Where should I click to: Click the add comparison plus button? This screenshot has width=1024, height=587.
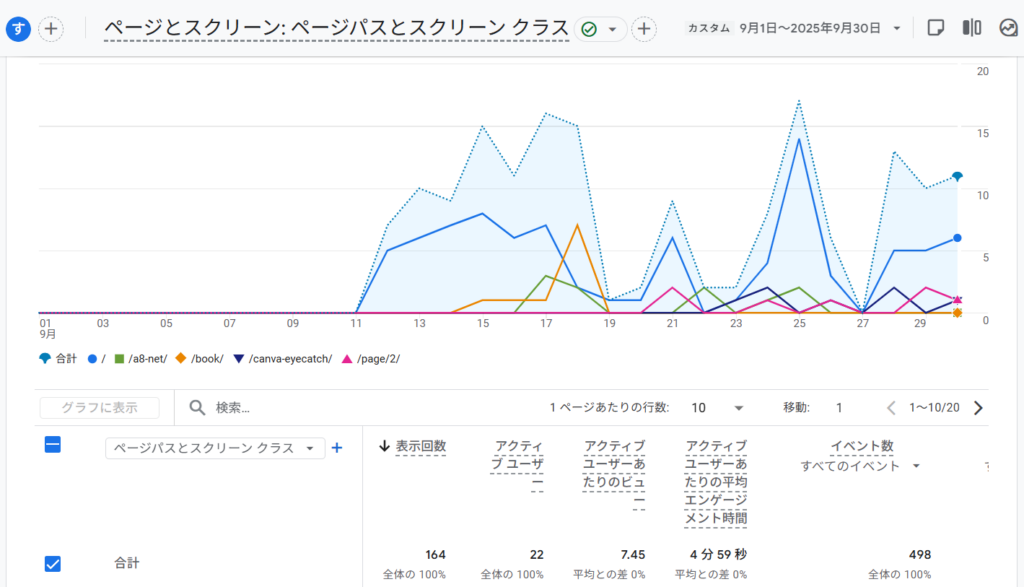coord(51,29)
